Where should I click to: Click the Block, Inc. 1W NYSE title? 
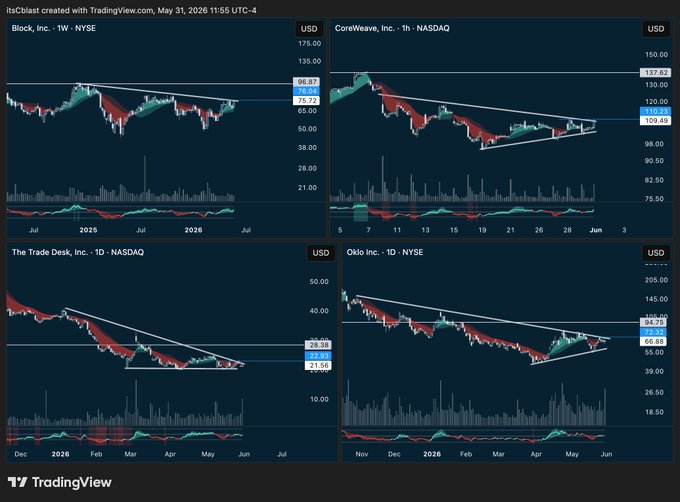click(x=54, y=28)
